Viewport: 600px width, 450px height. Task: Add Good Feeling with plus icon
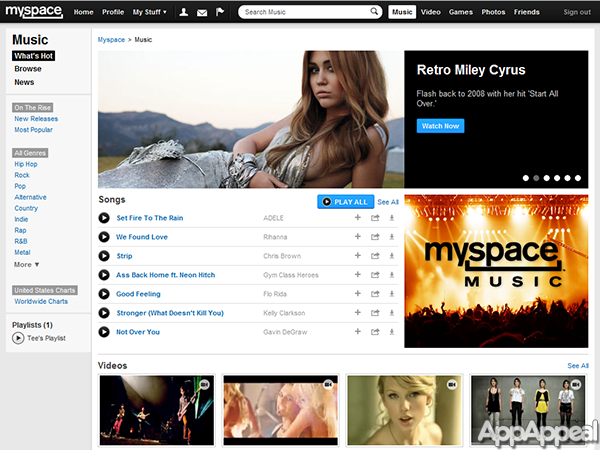coord(358,293)
